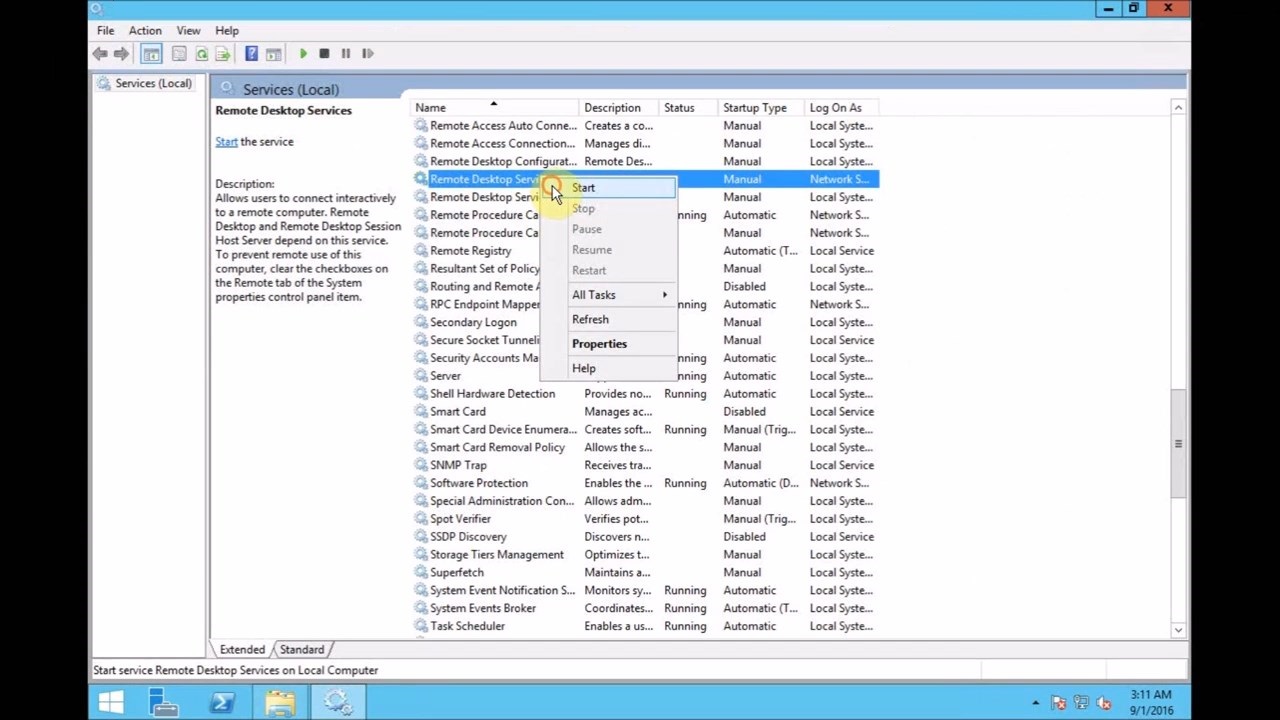
Task: Toggle Show/Hide Console Tree icon
Action: 151,54
